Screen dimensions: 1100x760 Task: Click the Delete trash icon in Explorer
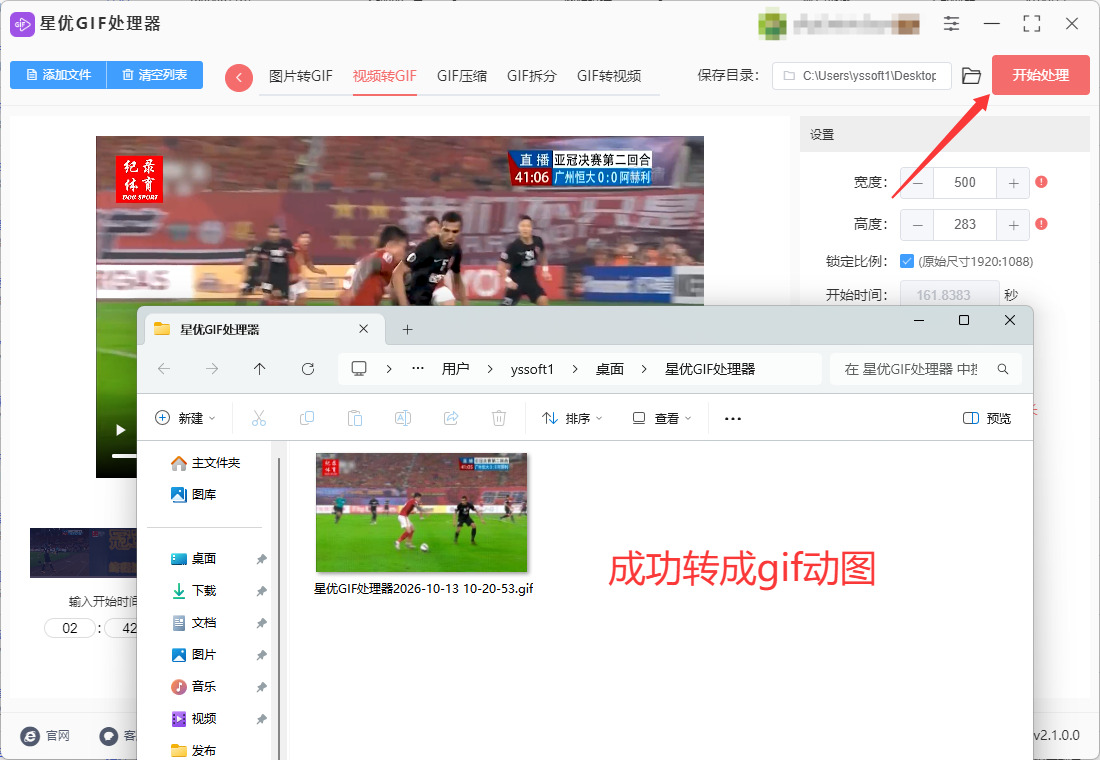pyautogui.click(x=499, y=418)
